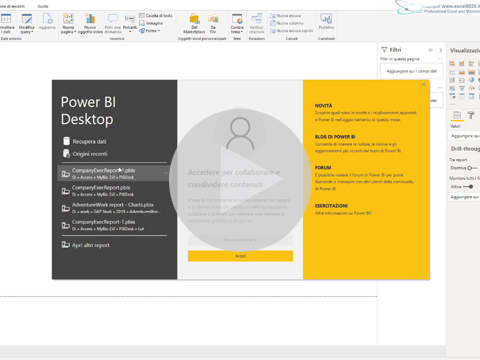Screen dimensions: 480x360
Task: Click Recupera dati in start dialog
Action: pos(85,141)
